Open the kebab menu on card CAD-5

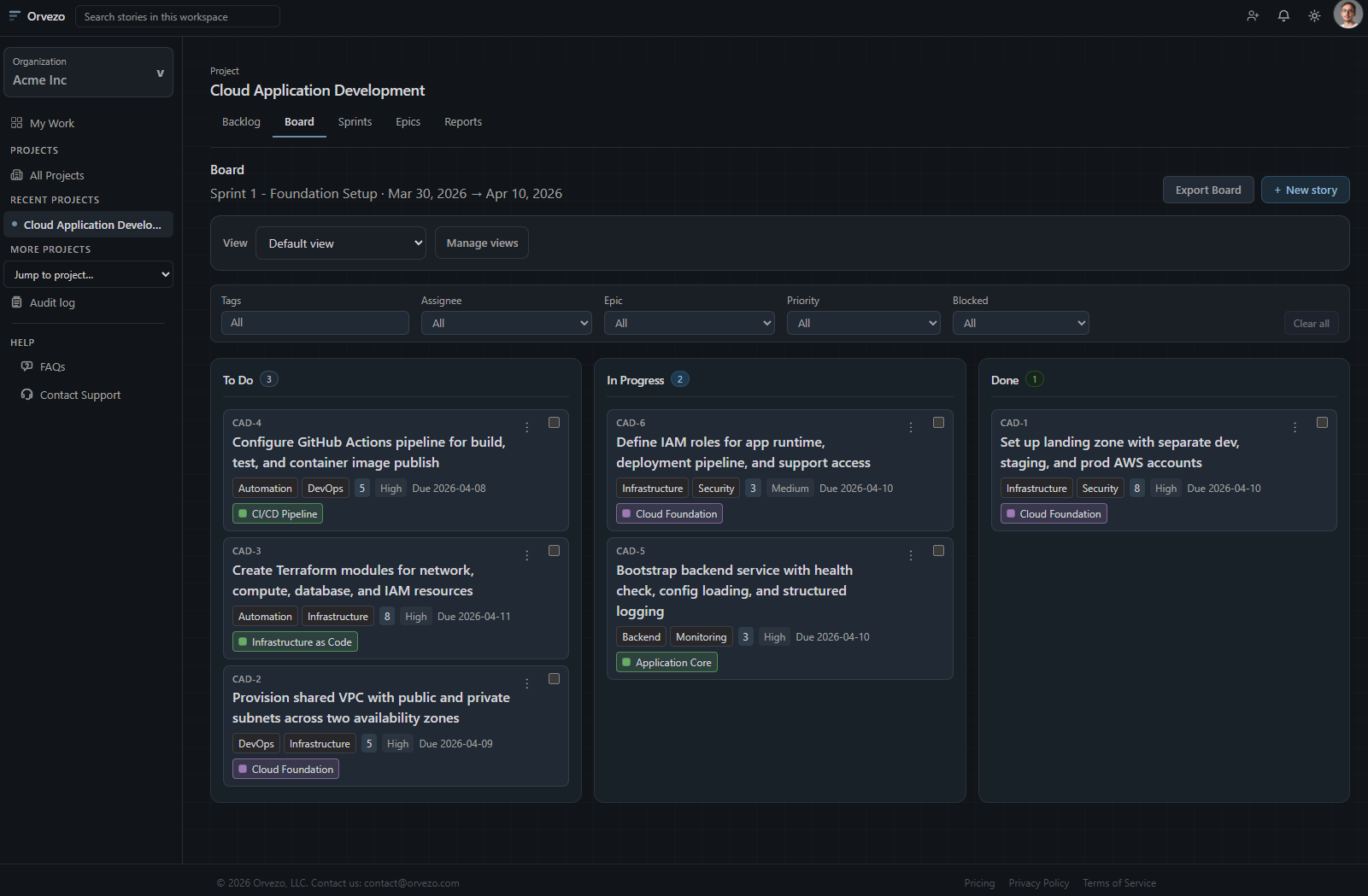point(910,554)
